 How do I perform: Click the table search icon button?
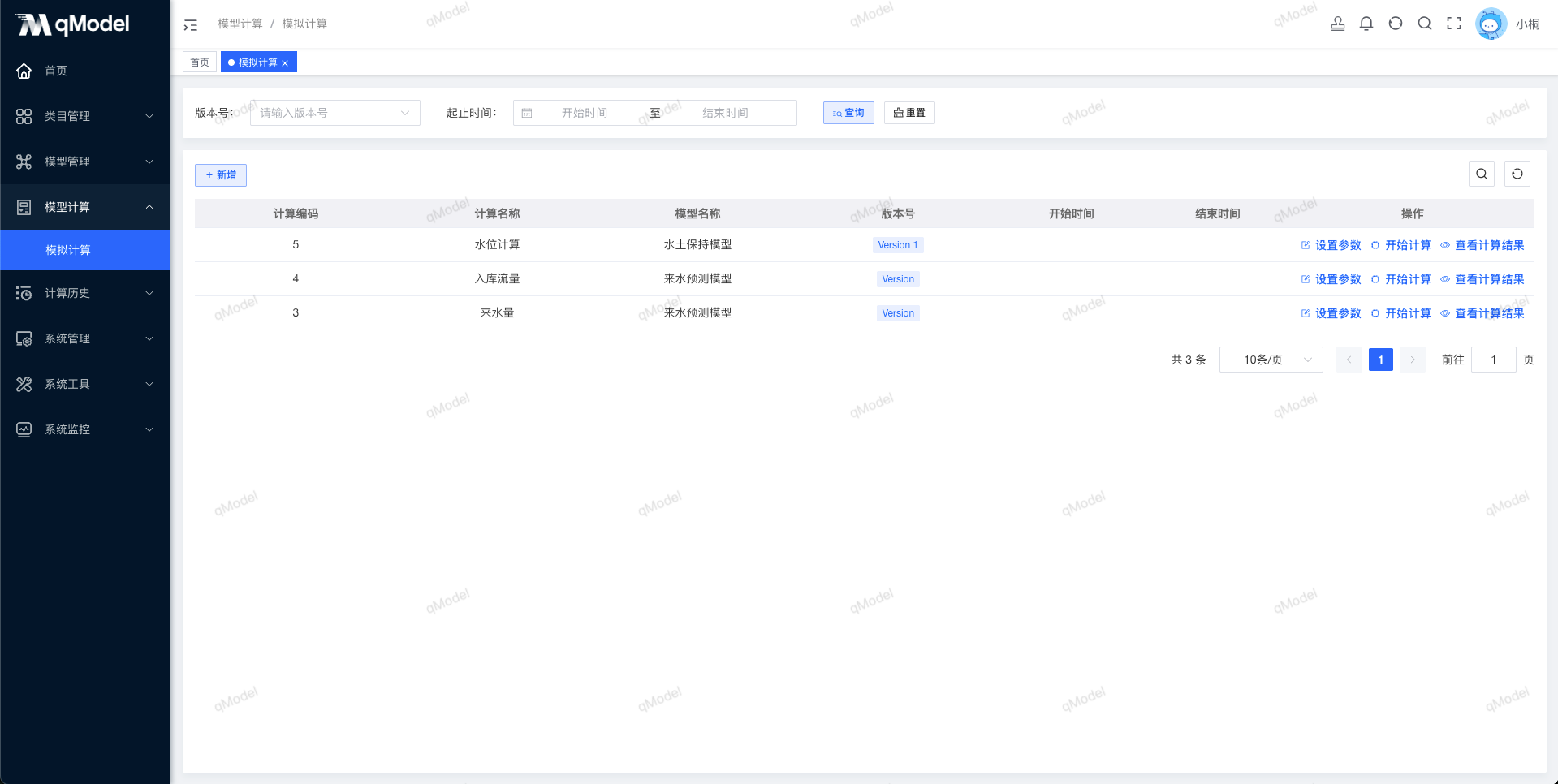tap(1482, 174)
